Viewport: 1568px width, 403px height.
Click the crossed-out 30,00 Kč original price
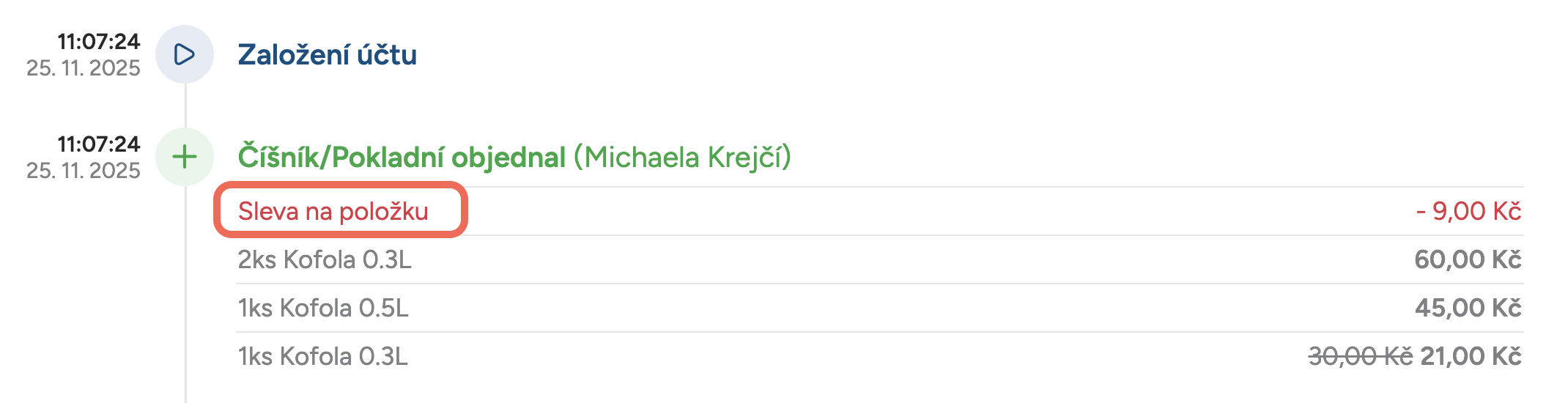(x=1360, y=356)
